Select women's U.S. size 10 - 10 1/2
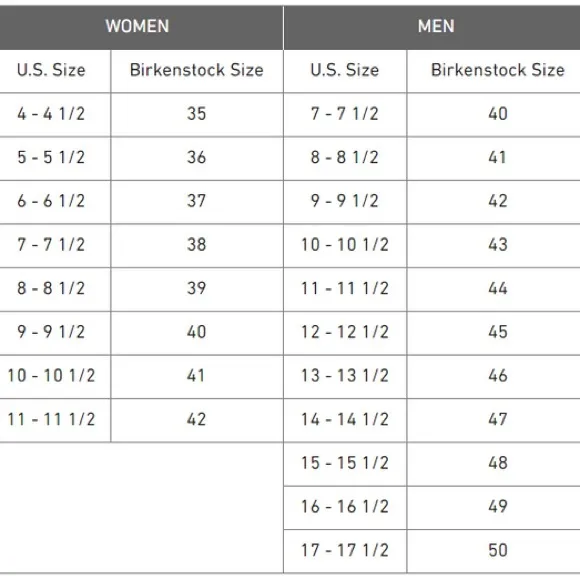 tap(55, 377)
